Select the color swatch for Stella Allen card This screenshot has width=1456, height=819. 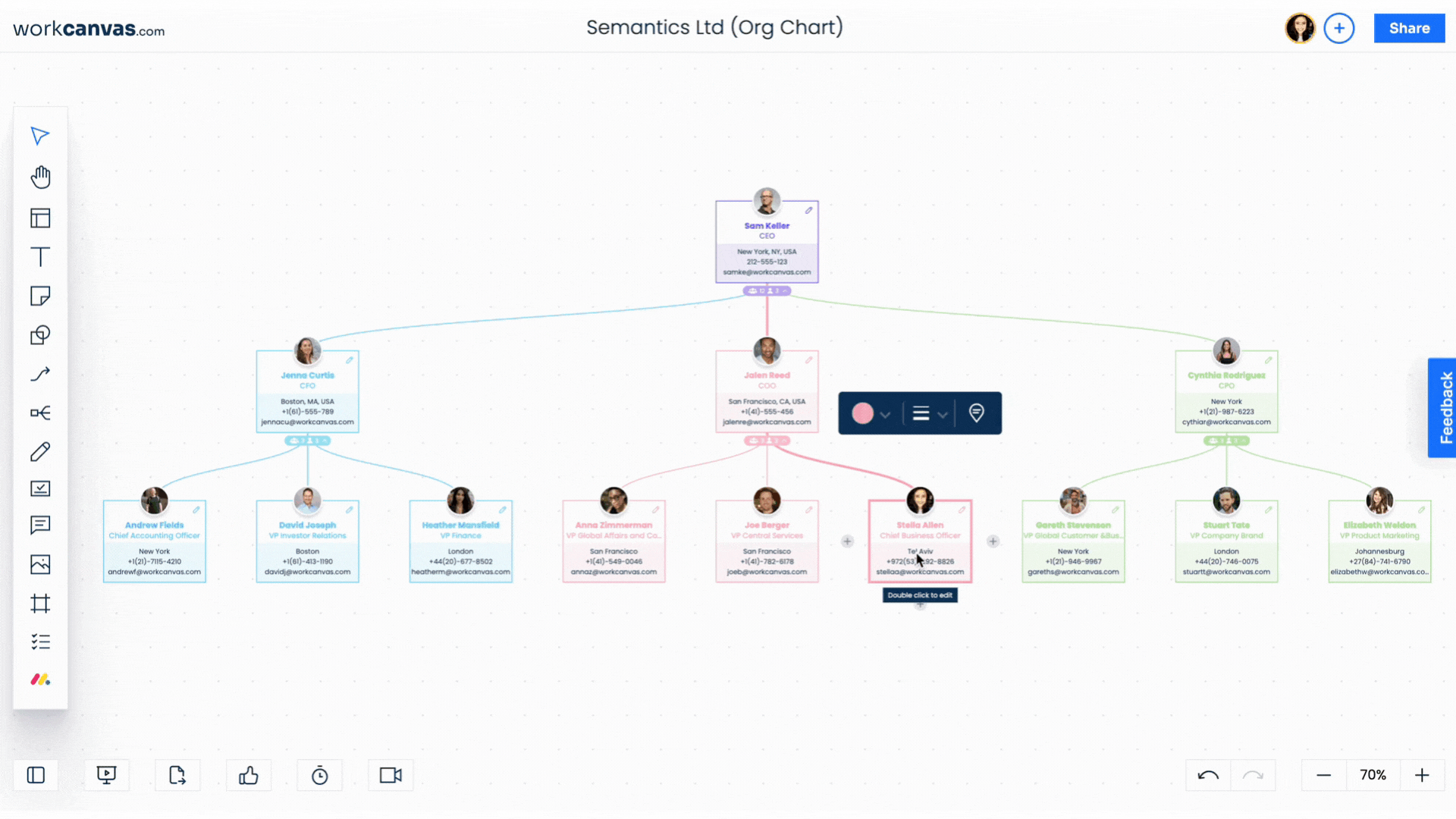[862, 413]
